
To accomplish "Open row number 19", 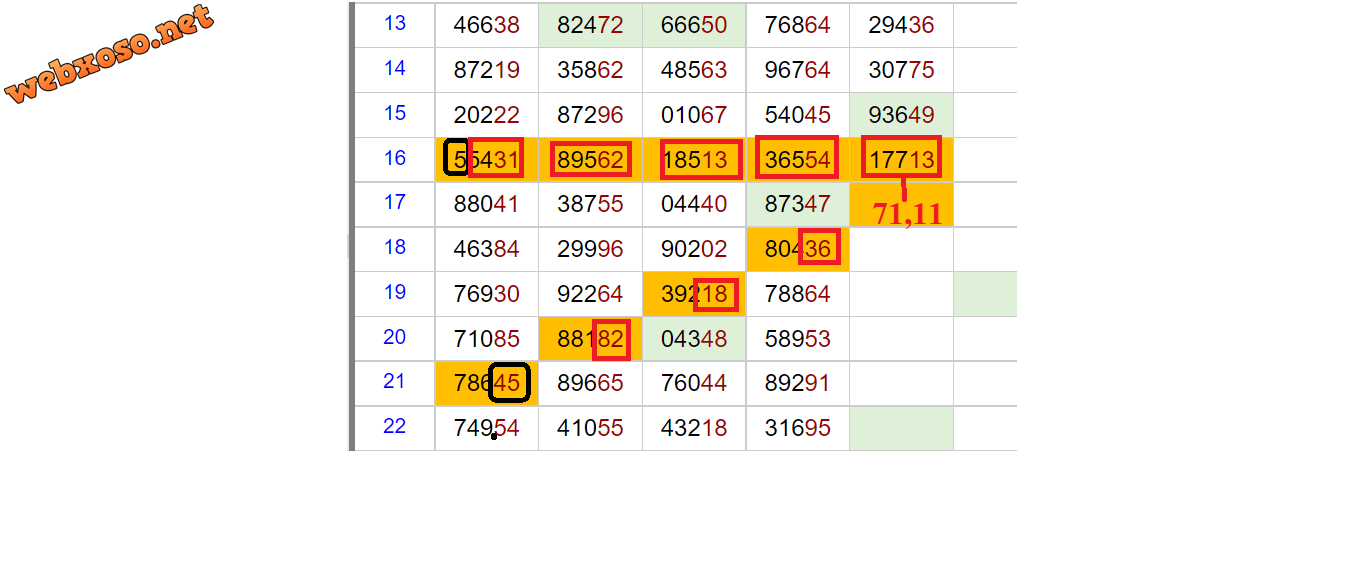I will [395, 292].
